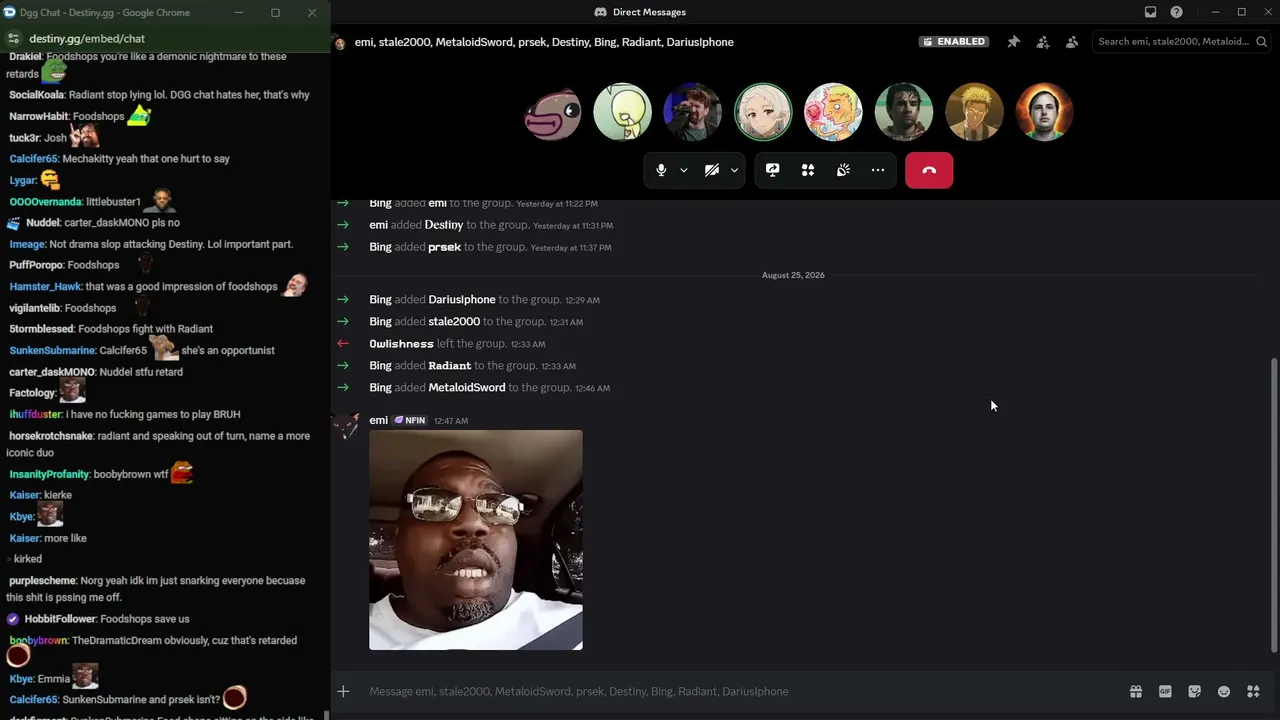Click the group DM title in header

click(x=544, y=42)
